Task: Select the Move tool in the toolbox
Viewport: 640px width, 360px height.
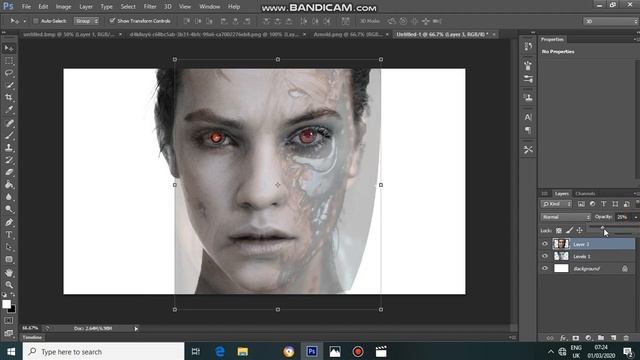Action: [x=9, y=48]
